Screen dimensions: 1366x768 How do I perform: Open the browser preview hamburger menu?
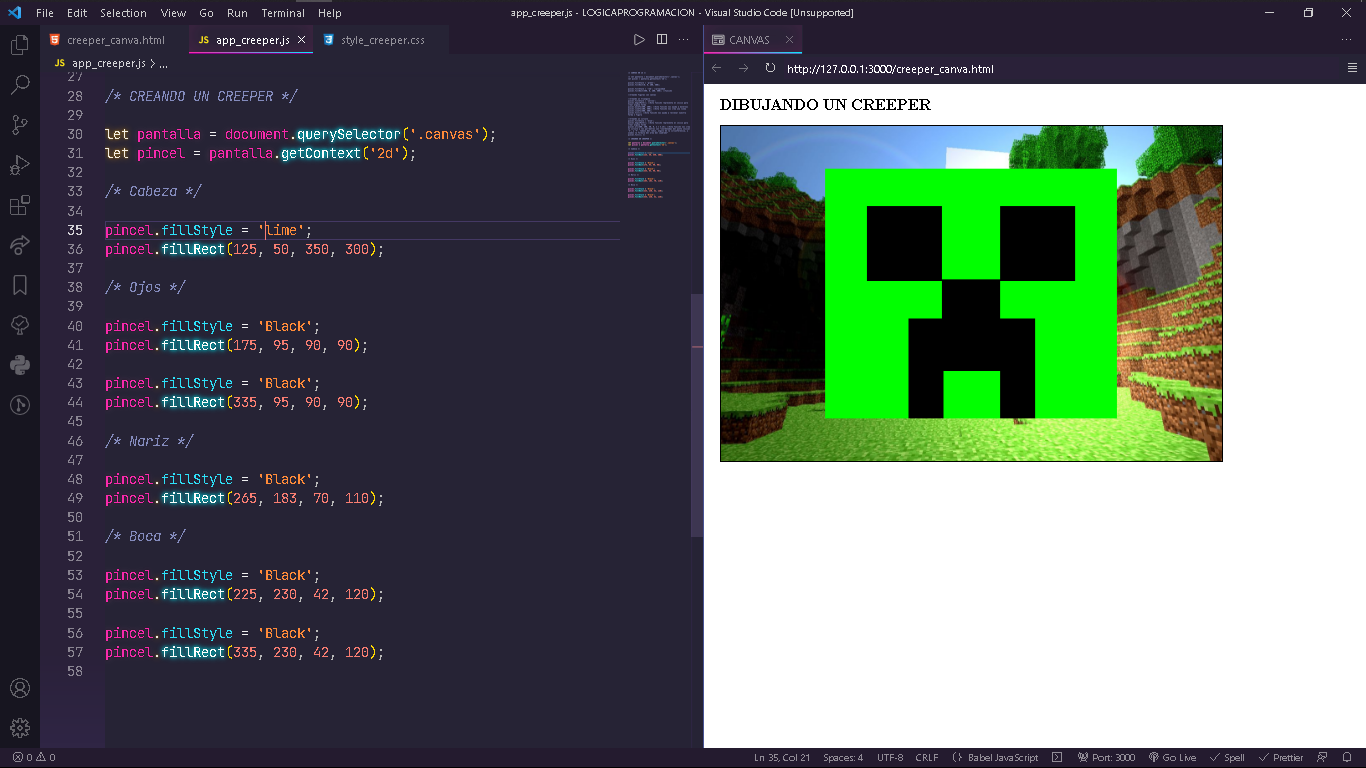coord(1352,68)
